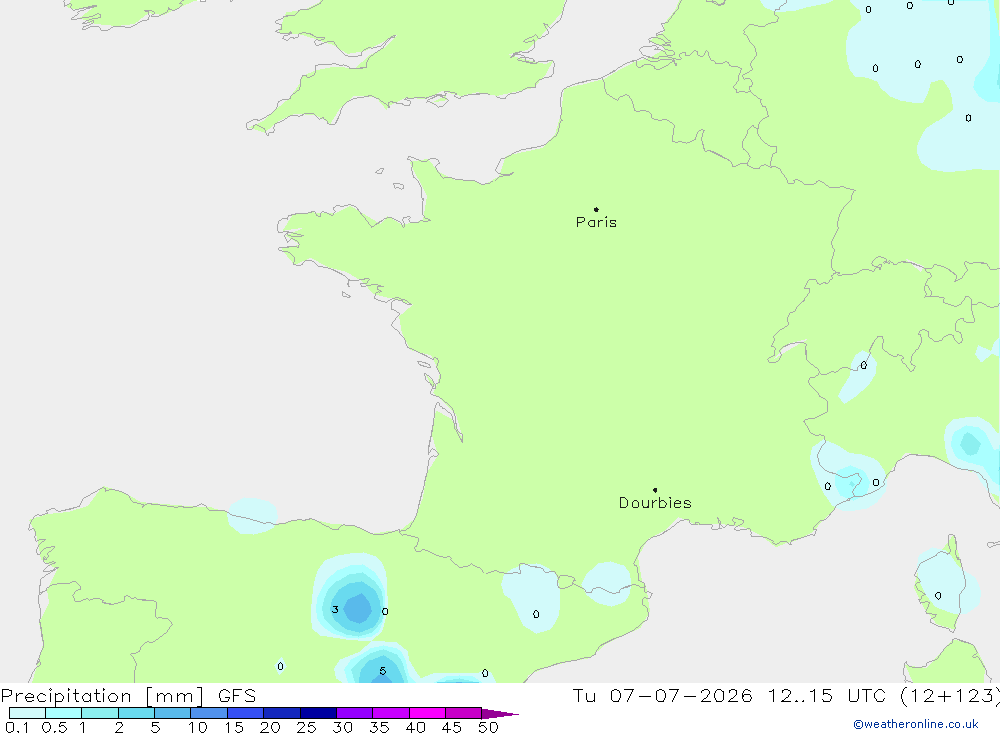Click the 2–5 mm legend swatch

(136, 713)
